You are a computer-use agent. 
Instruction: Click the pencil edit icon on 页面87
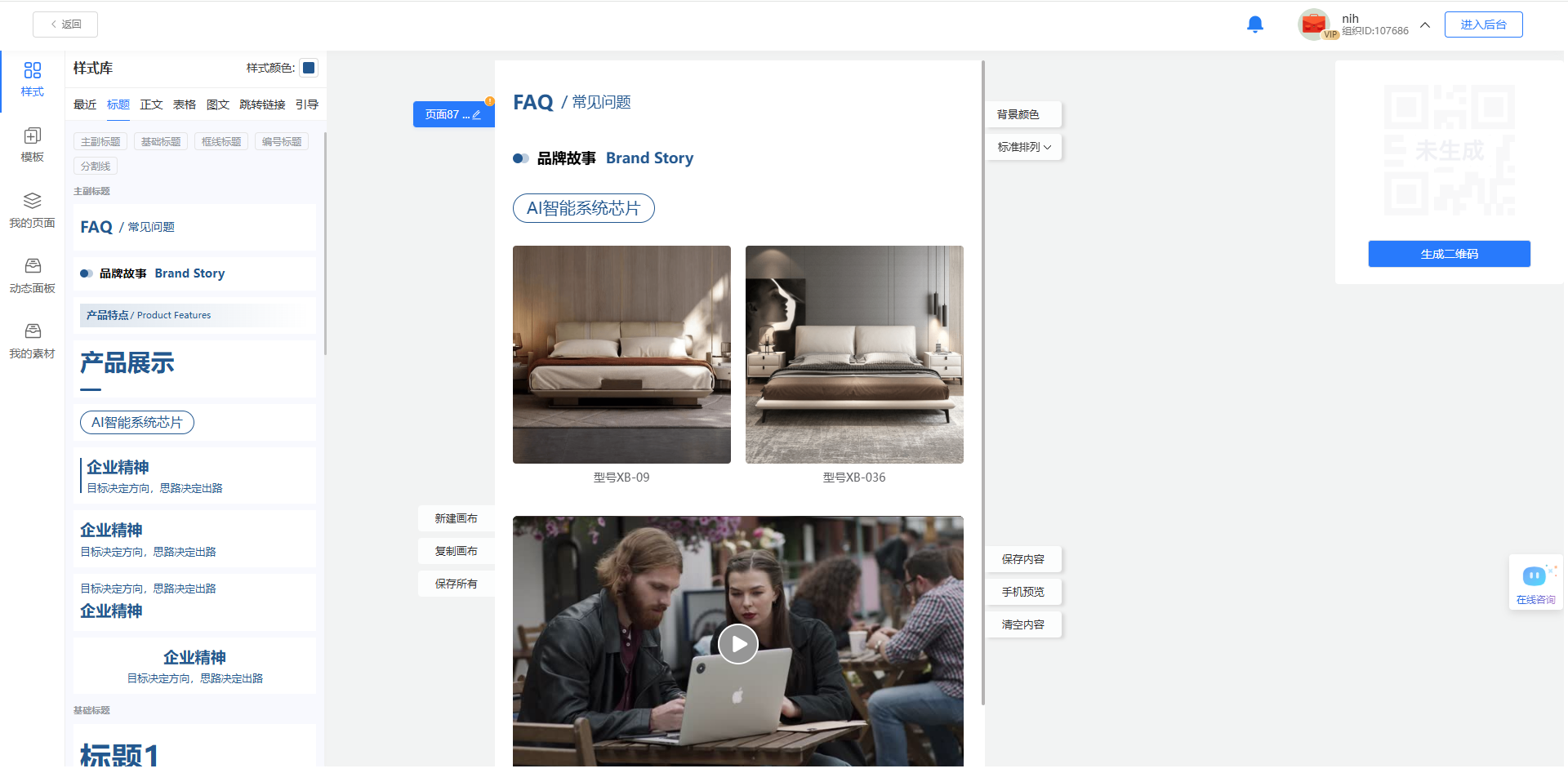(x=477, y=115)
